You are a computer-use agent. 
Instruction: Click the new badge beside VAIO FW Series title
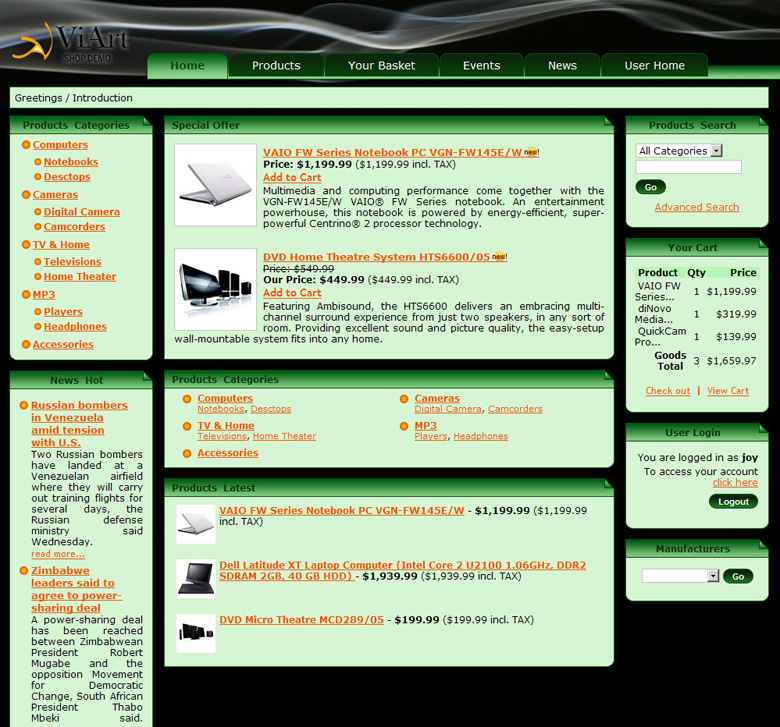pyautogui.click(x=532, y=152)
